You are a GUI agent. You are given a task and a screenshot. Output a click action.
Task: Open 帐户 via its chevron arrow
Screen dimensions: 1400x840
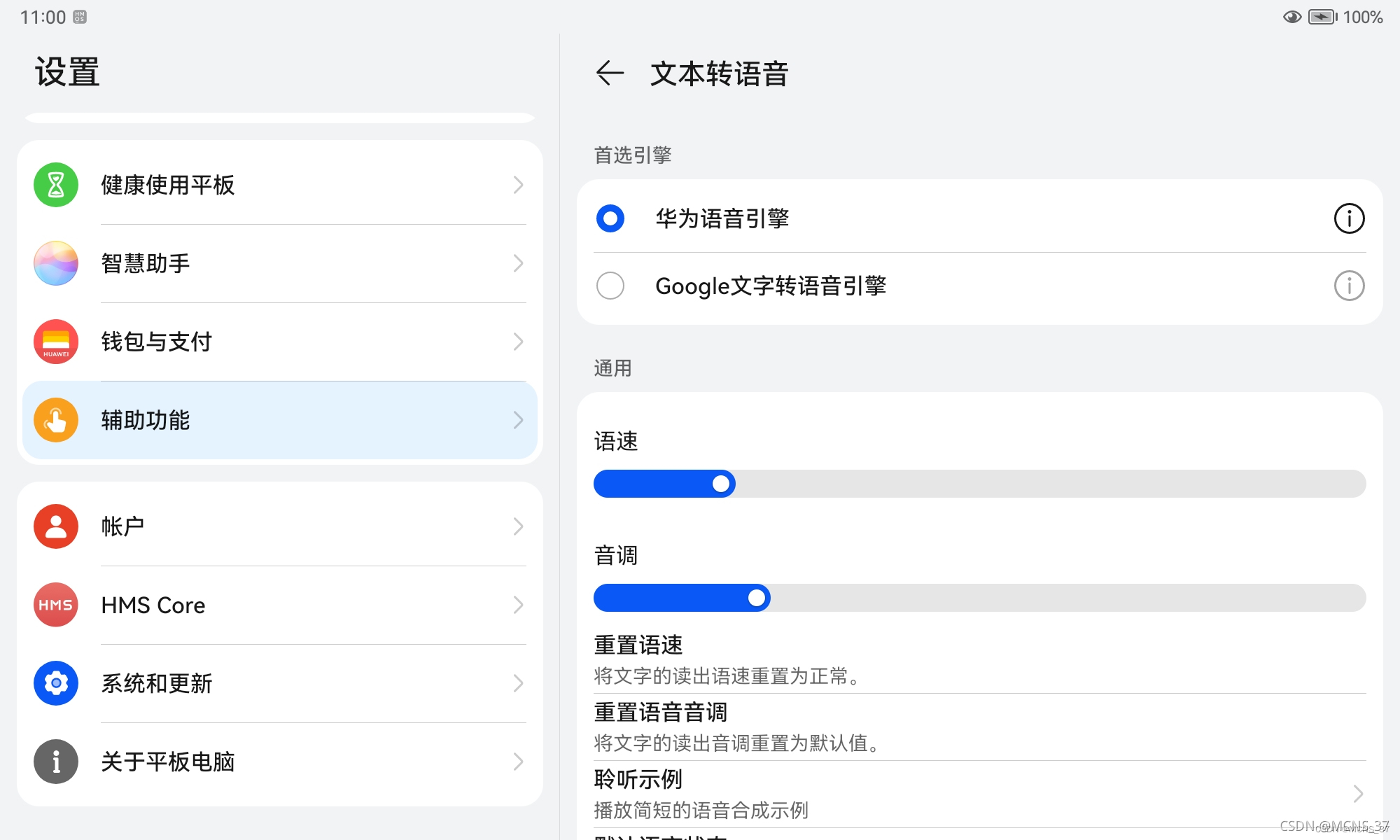pyautogui.click(x=518, y=526)
